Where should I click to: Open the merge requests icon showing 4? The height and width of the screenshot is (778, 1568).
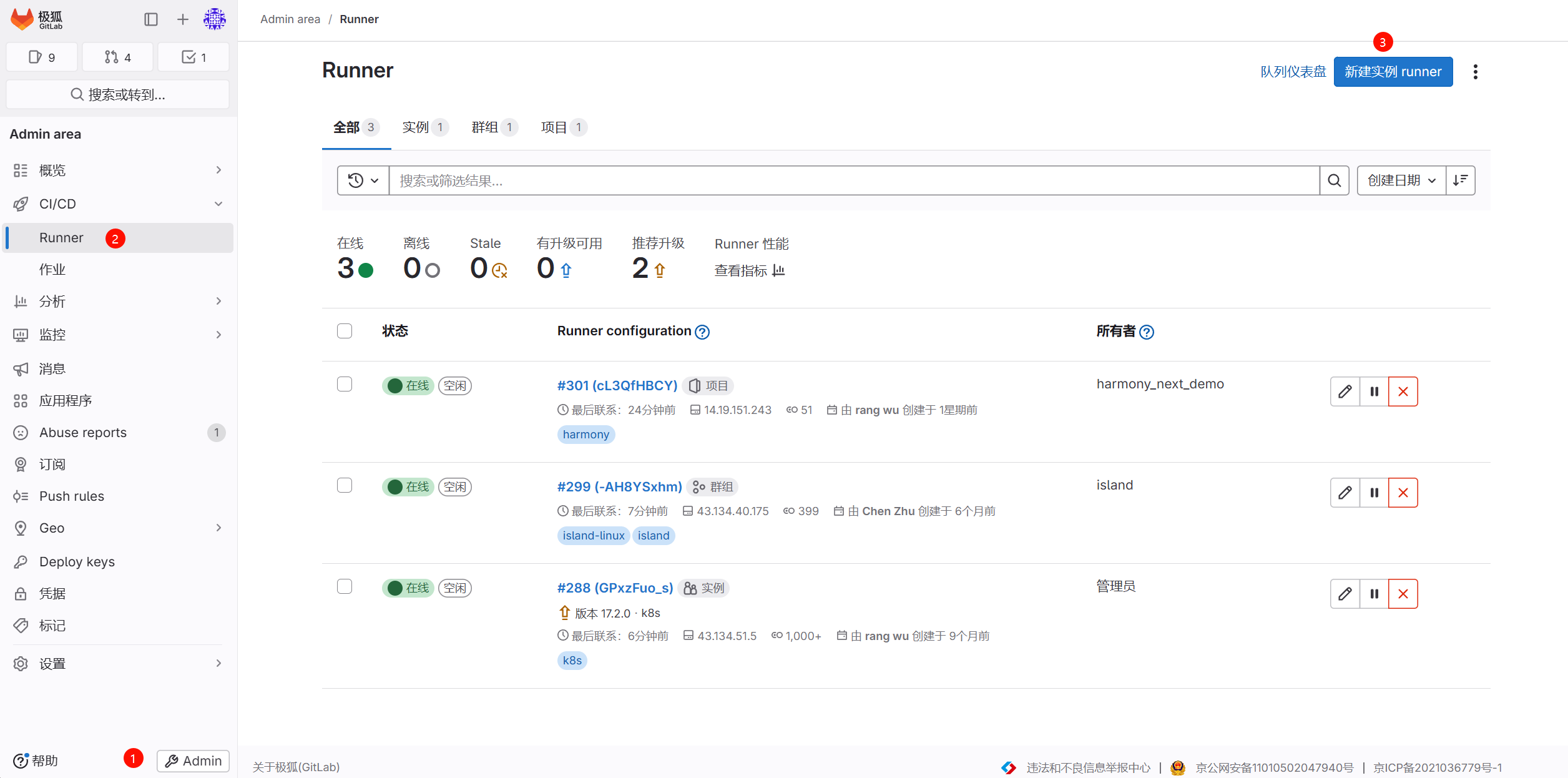pyautogui.click(x=117, y=57)
